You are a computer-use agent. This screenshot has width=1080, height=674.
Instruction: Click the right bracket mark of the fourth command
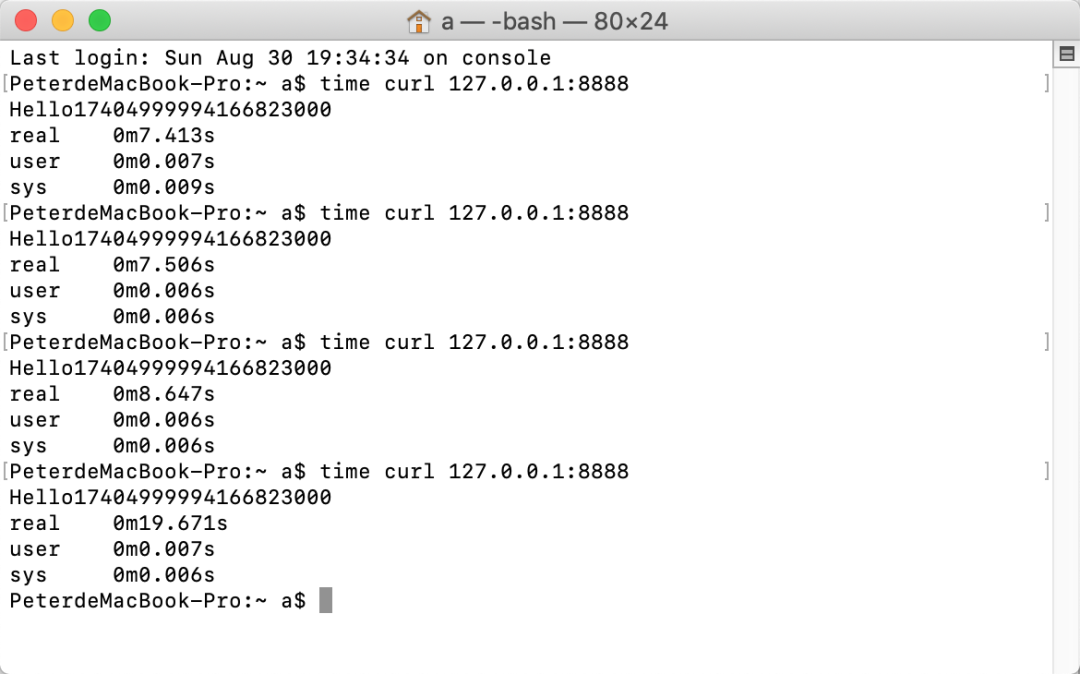pos(1047,472)
